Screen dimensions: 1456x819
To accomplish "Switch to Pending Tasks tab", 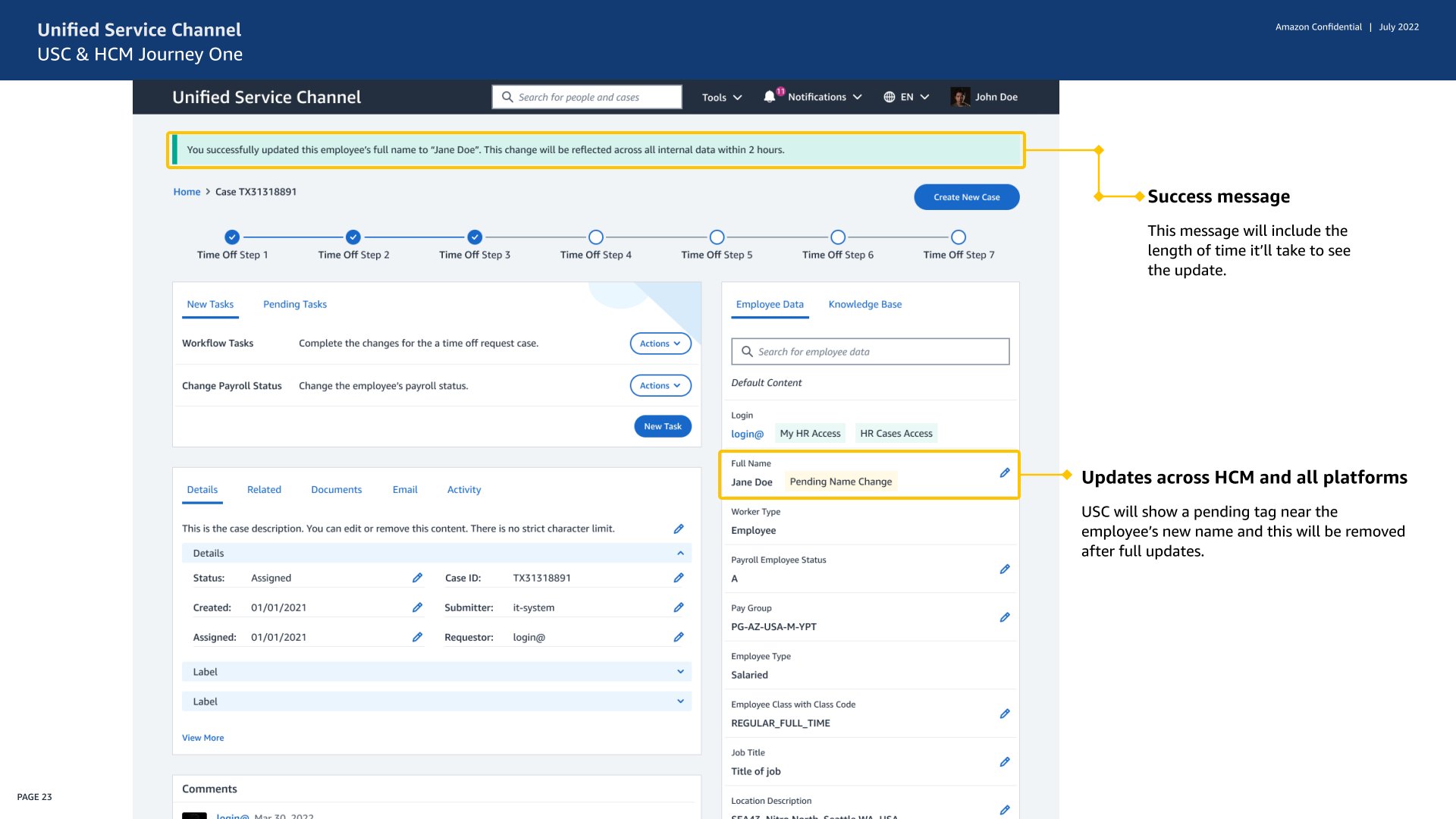I will click(295, 304).
